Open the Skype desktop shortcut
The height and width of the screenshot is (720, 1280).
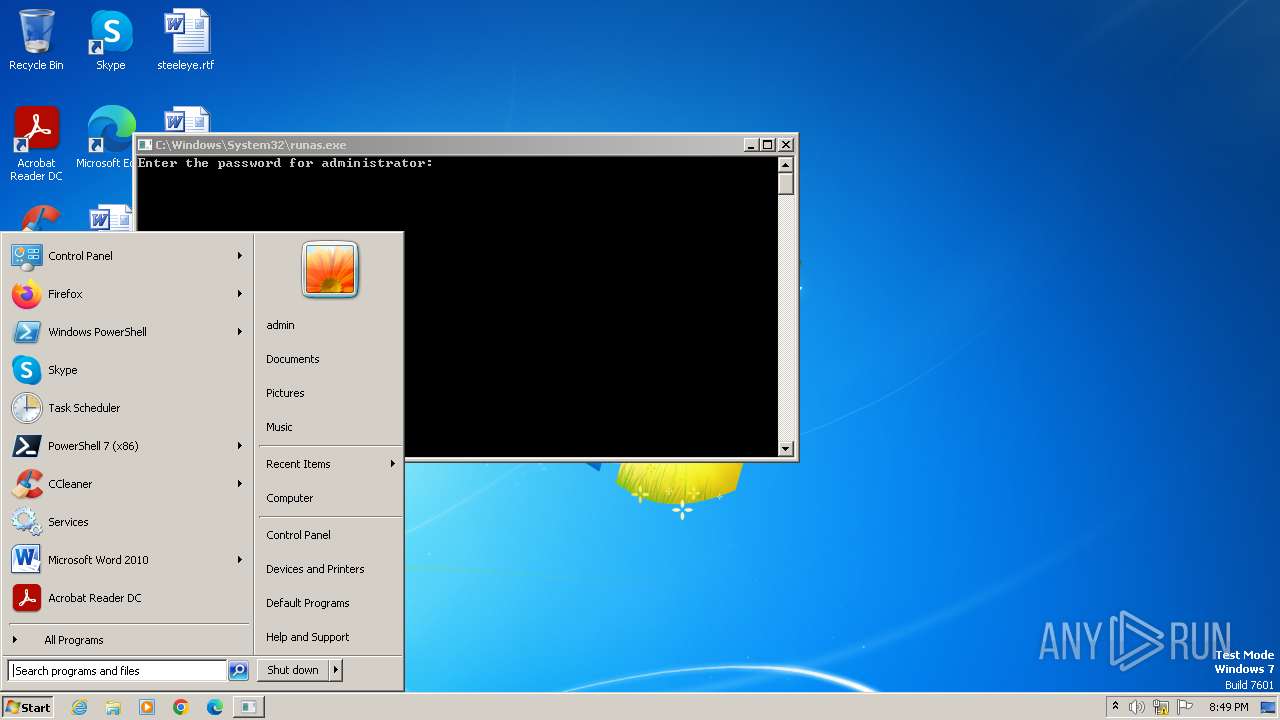110,40
